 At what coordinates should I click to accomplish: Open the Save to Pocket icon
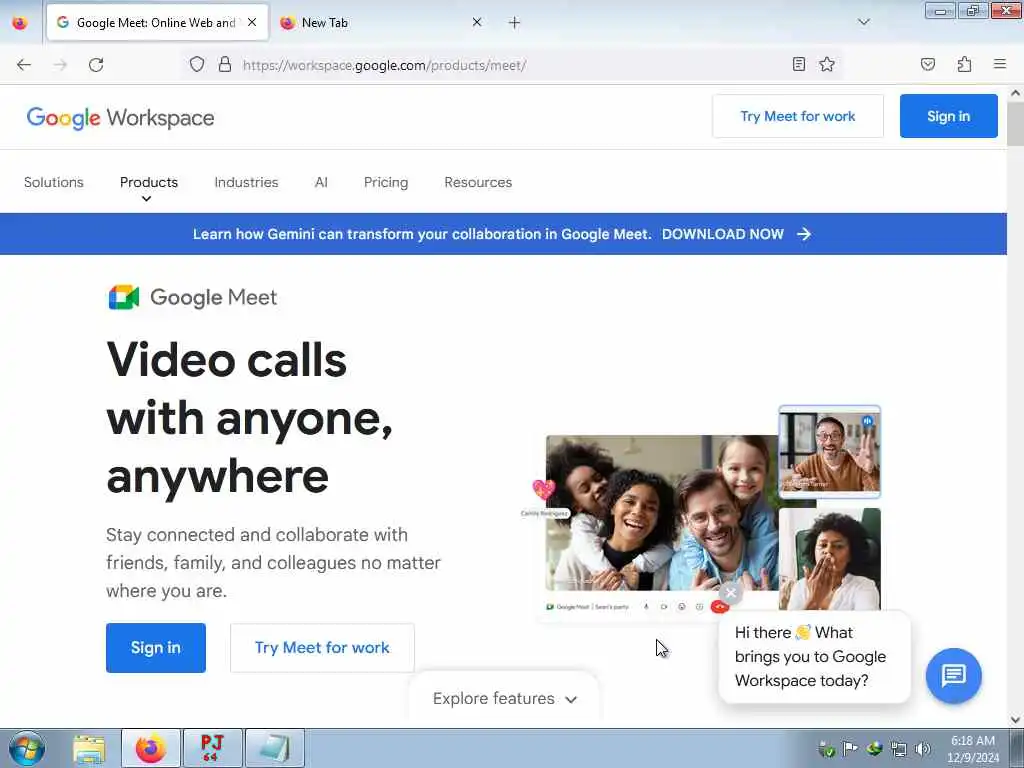point(927,64)
